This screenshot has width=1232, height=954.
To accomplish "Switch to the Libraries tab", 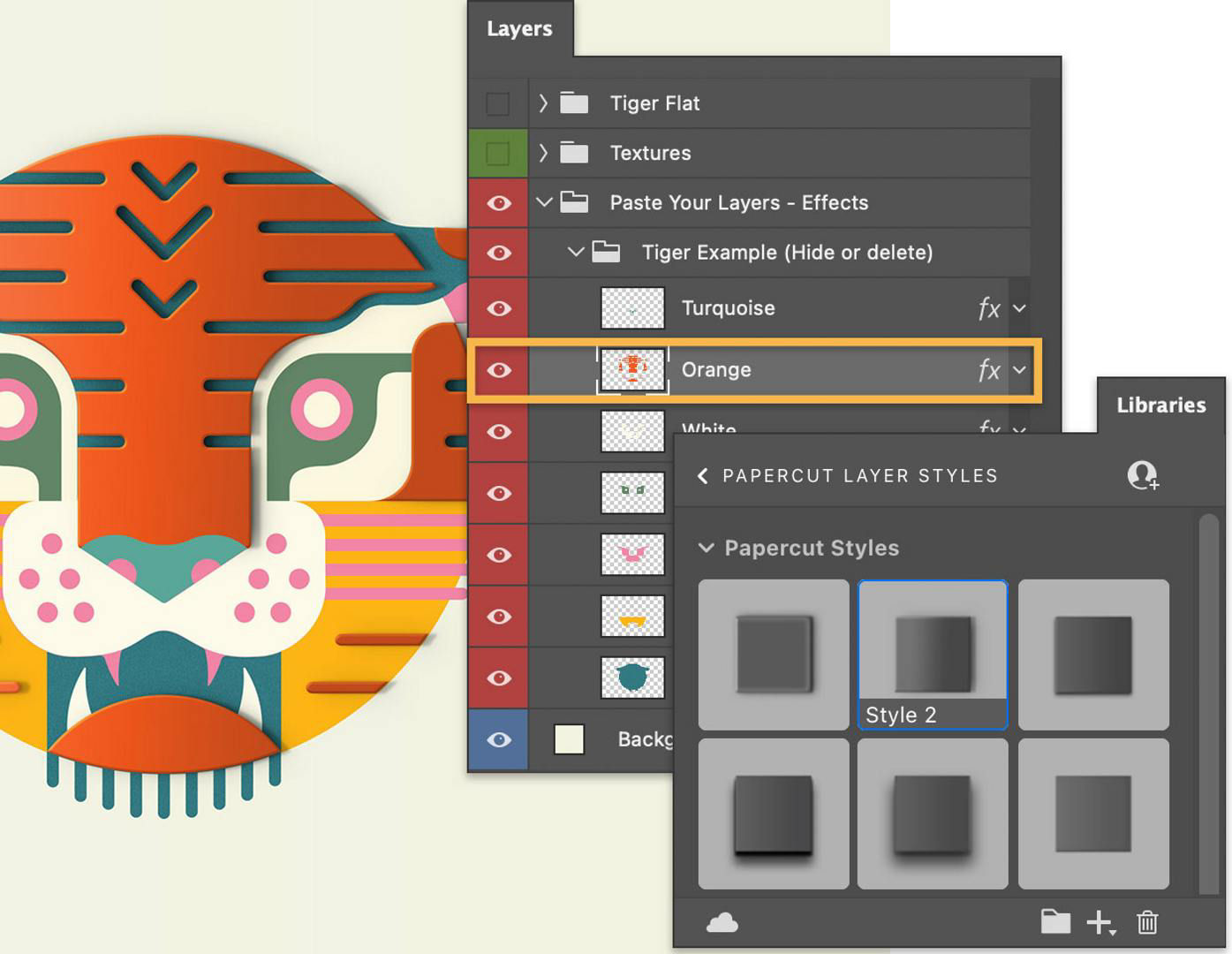I will (1160, 405).
